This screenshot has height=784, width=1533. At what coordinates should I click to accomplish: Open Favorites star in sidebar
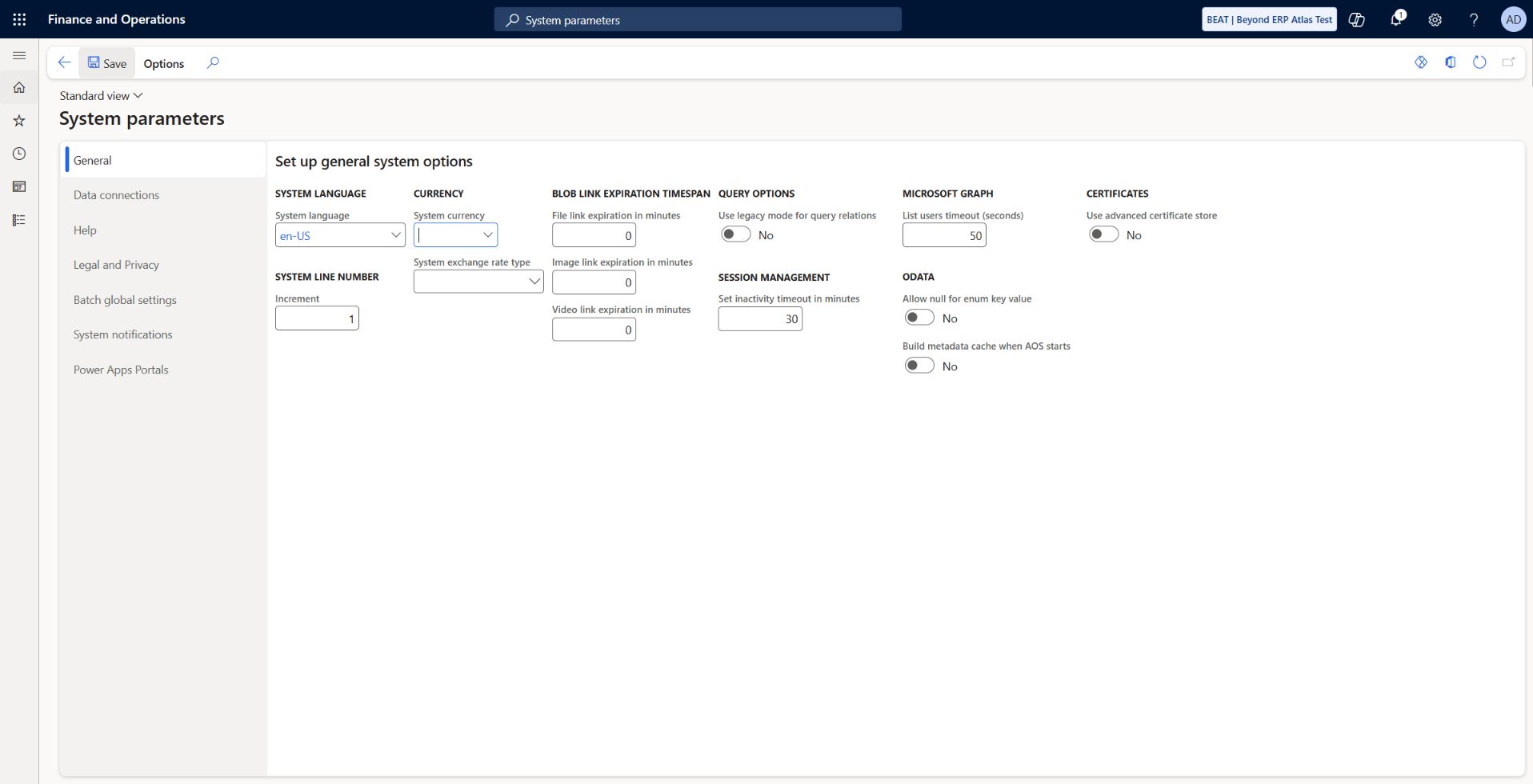point(19,121)
